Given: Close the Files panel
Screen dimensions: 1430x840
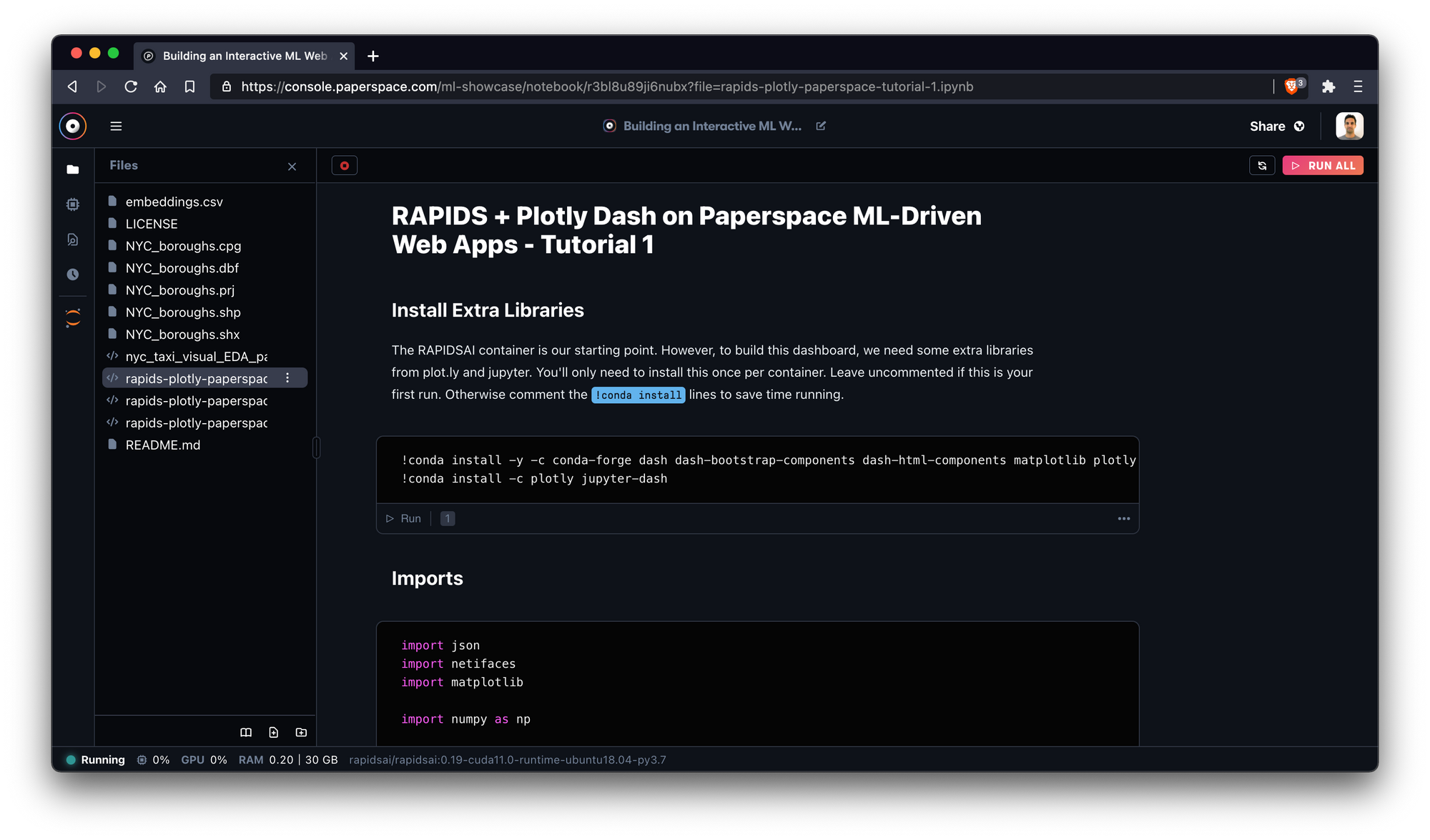Looking at the screenshot, I should (292, 167).
